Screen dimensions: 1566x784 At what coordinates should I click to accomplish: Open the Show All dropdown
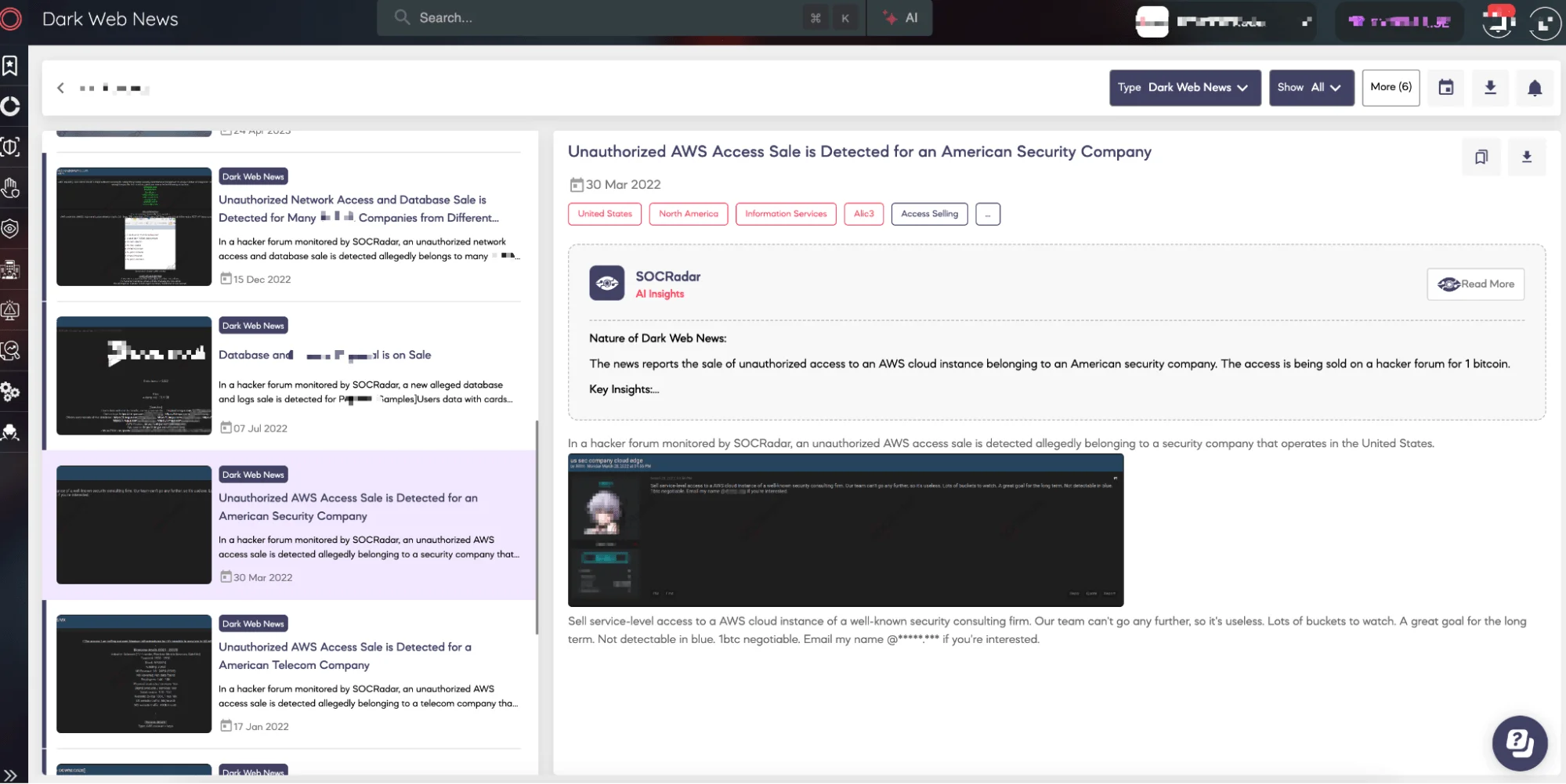(x=1311, y=88)
